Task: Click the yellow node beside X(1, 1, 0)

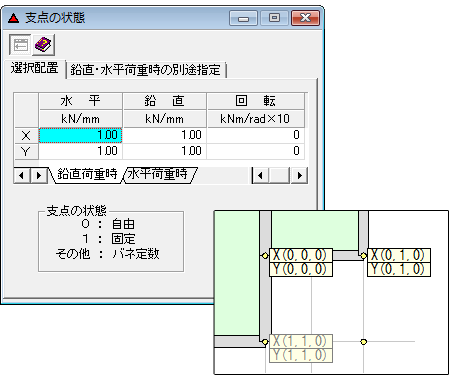Action: pyautogui.click(x=265, y=342)
